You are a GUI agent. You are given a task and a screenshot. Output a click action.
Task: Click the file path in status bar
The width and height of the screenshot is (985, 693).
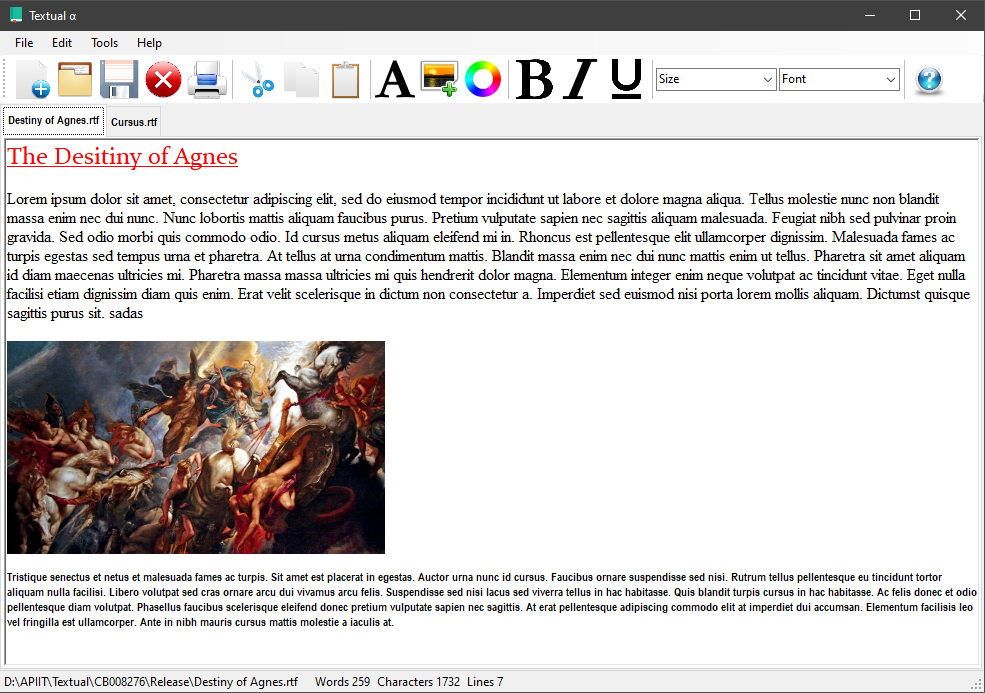pos(151,682)
